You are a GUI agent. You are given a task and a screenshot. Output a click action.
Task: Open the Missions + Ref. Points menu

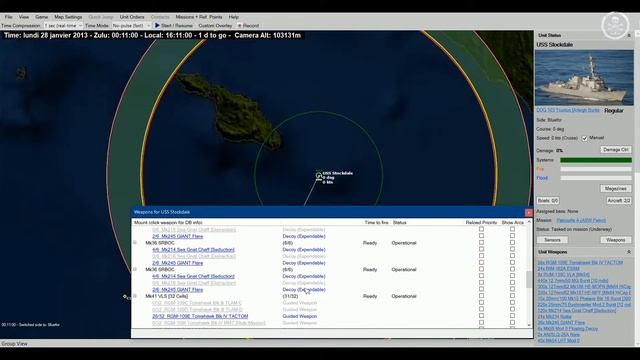199,17
